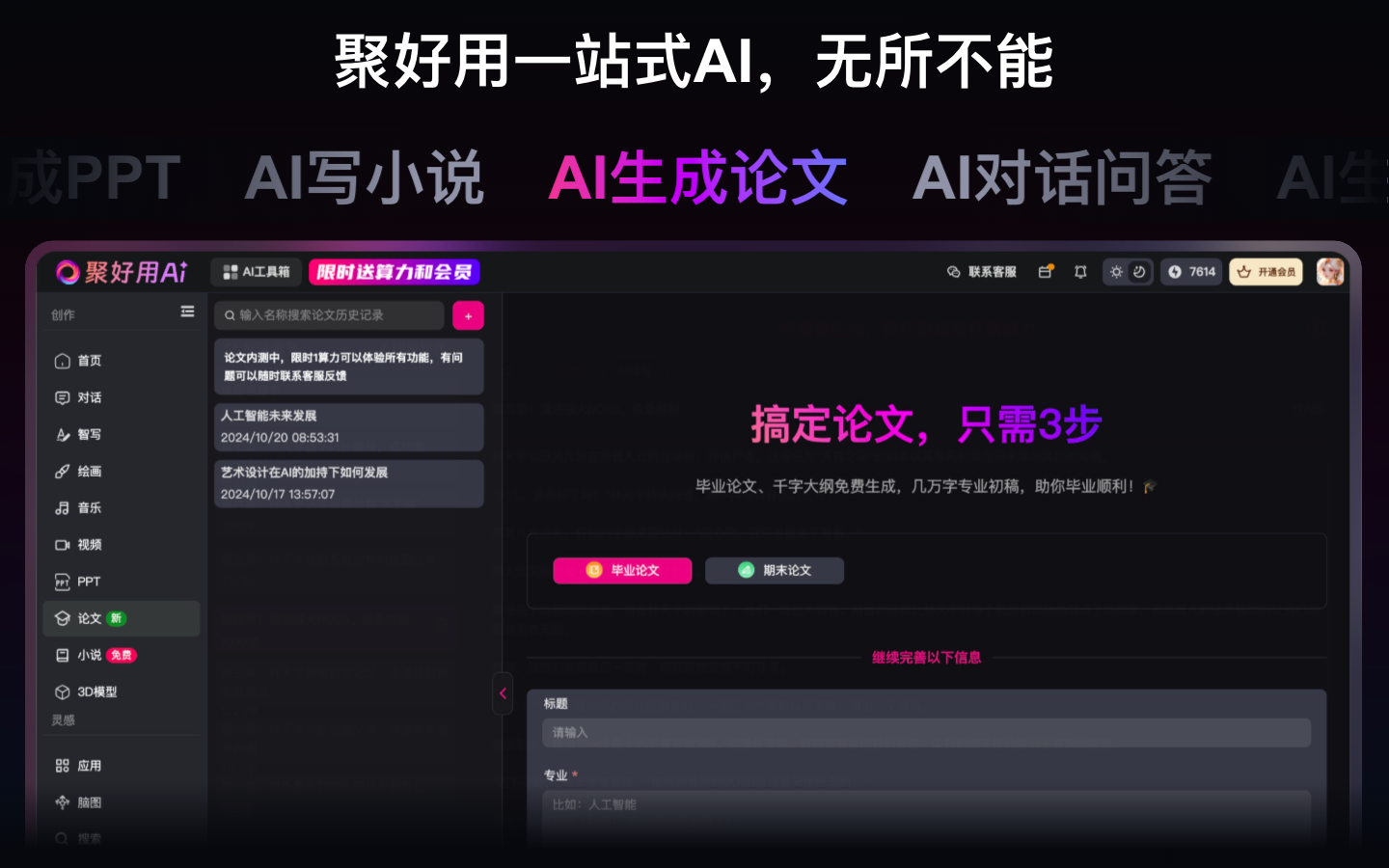This screenshot has width=1389, height=868.
Task: Click the 论文 graduation cap icon
Action: click(63, 618)
